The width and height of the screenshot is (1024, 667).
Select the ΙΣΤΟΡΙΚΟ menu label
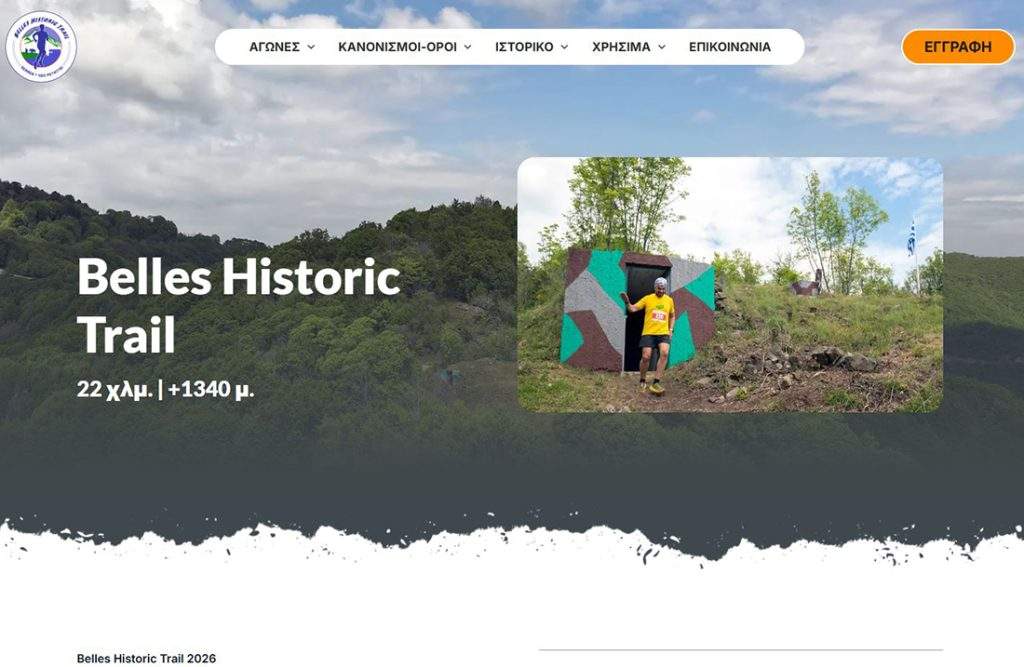coord(524,47)
